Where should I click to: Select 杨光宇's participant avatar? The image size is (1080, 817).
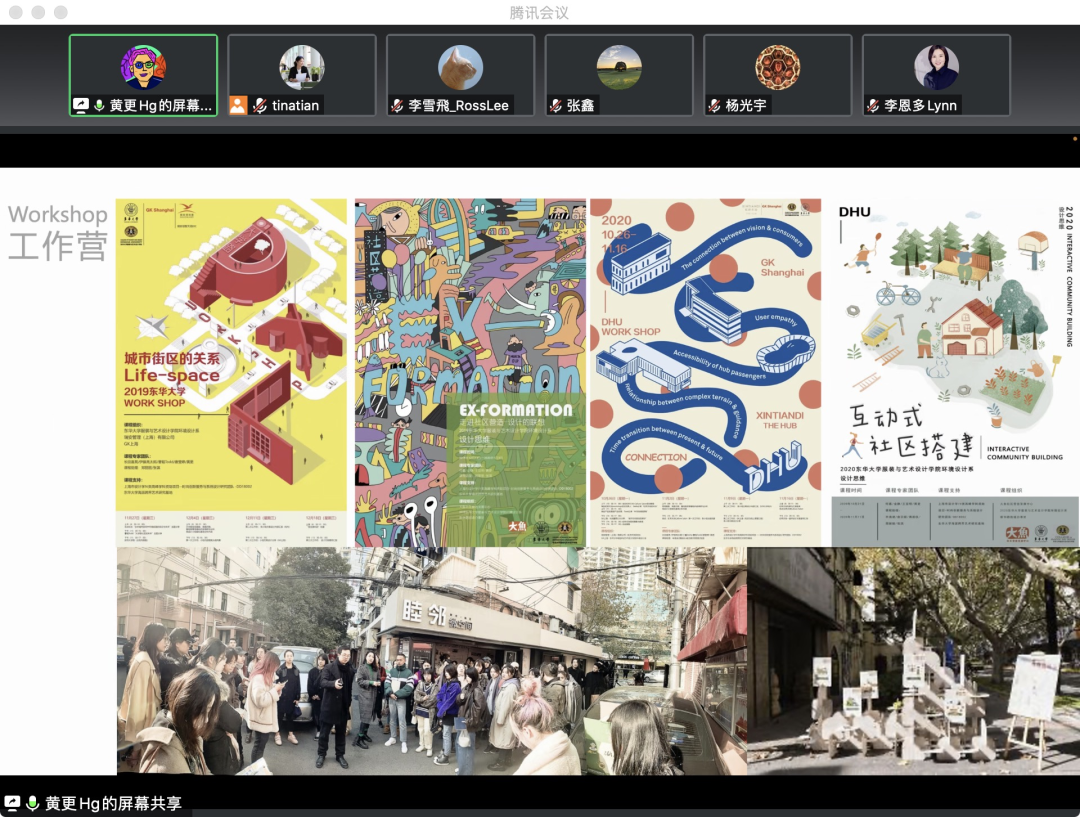click(x=777, y=67)
